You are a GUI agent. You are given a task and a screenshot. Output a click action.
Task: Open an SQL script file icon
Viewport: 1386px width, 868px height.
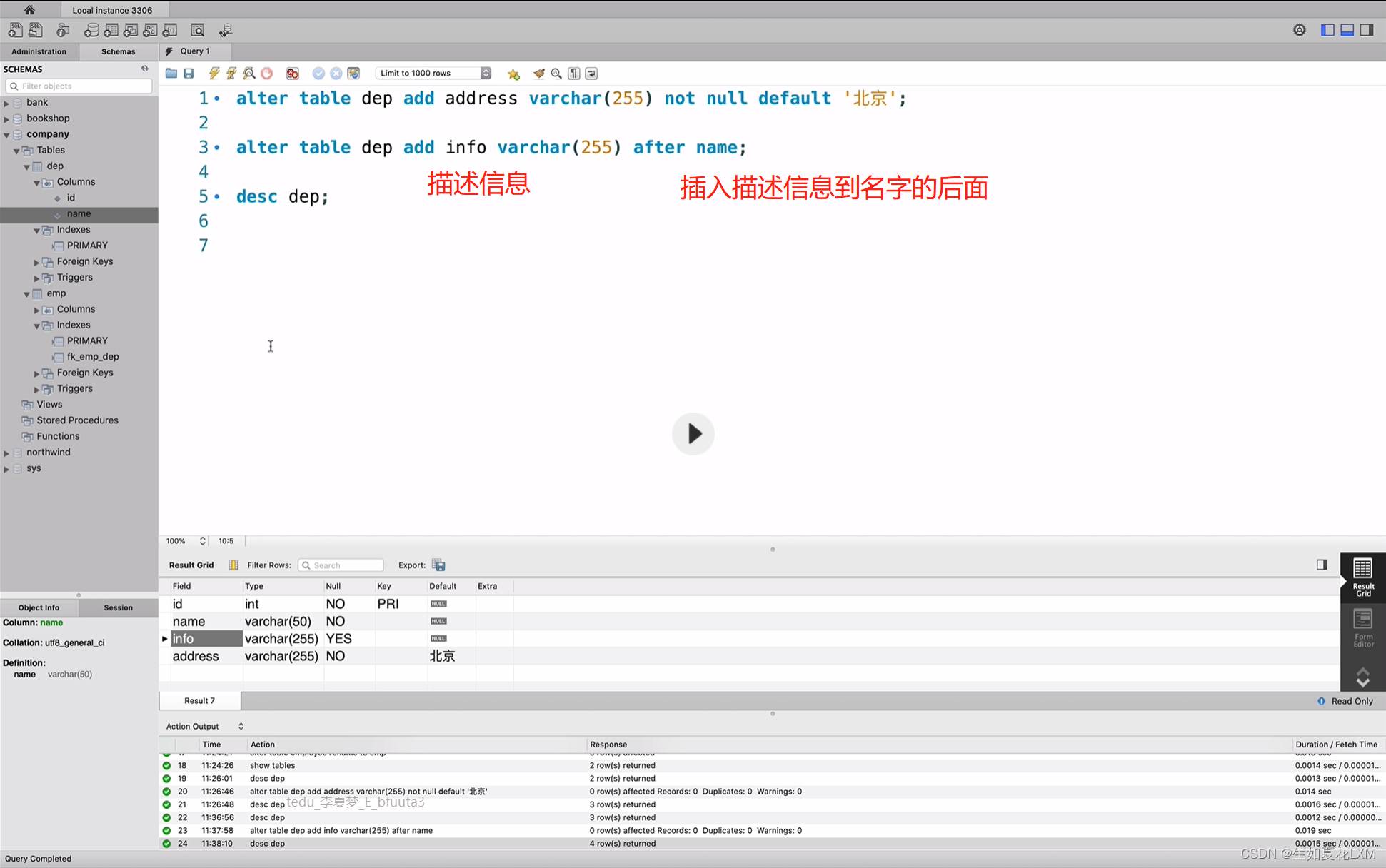pyautogui.click(x=35, y=30)
